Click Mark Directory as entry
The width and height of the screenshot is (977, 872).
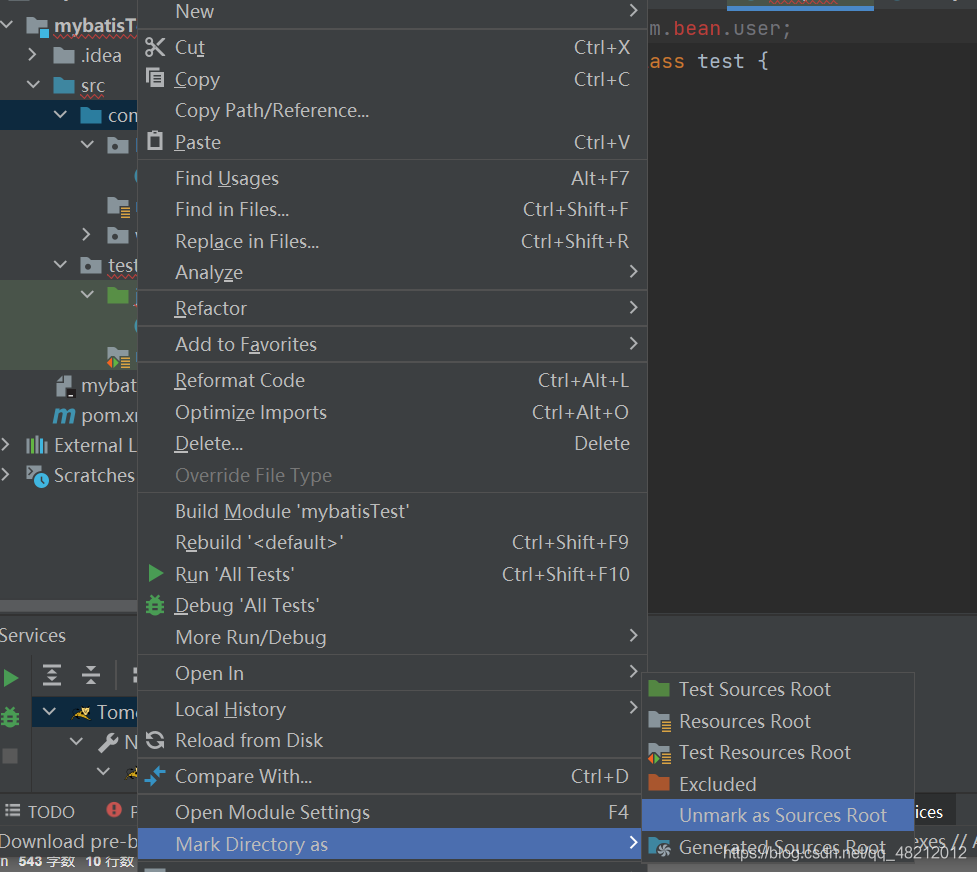[x=392, y=844]
